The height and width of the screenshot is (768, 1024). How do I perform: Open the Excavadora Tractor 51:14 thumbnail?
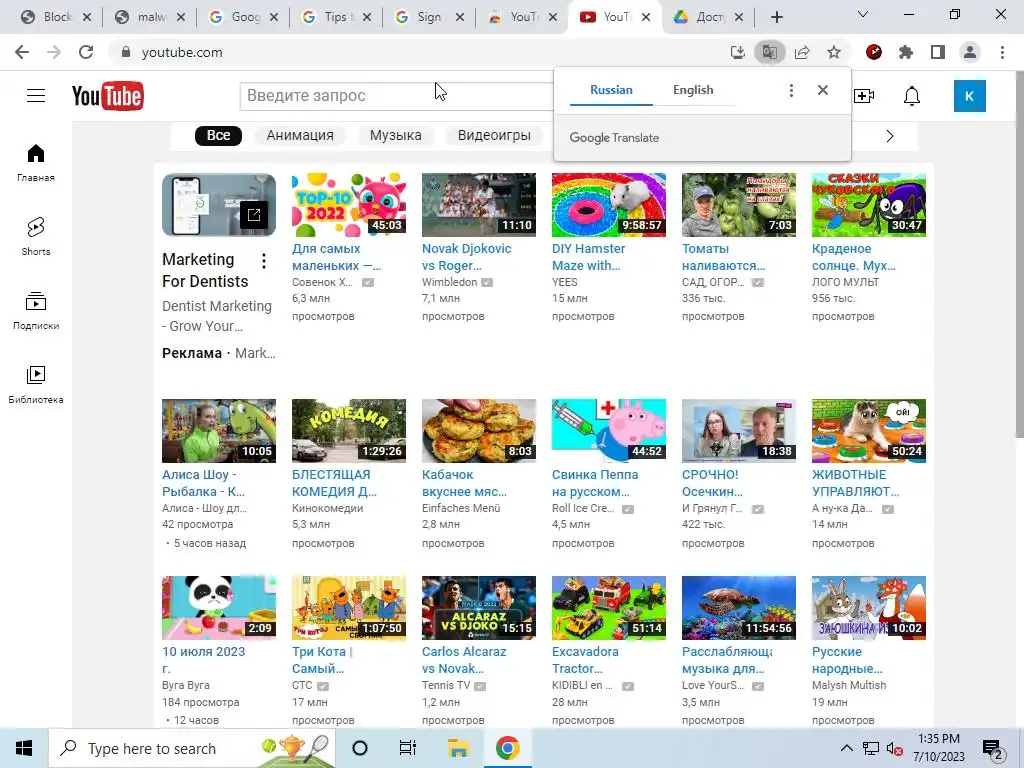pos(609,607)
